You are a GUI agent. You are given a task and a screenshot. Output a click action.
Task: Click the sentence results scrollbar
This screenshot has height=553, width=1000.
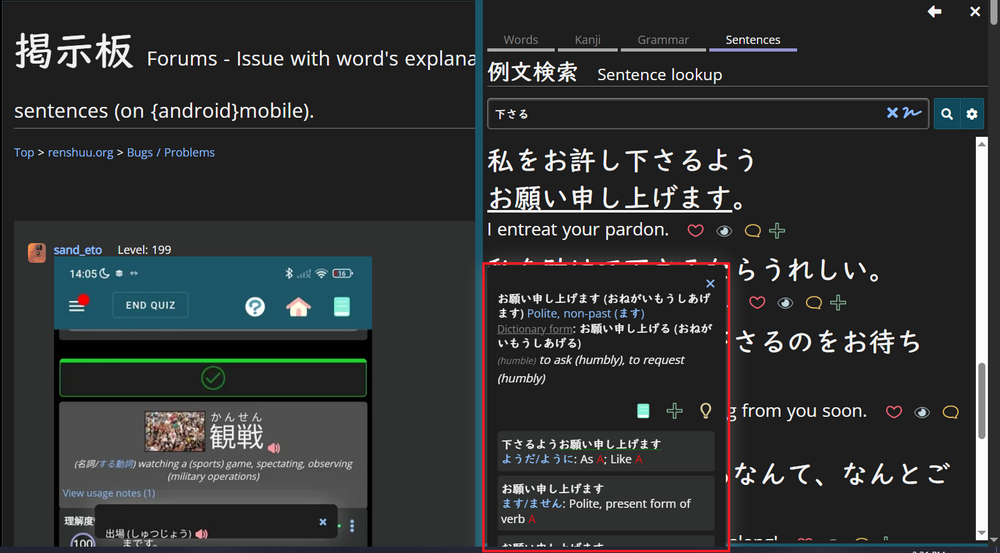(982, 401)
